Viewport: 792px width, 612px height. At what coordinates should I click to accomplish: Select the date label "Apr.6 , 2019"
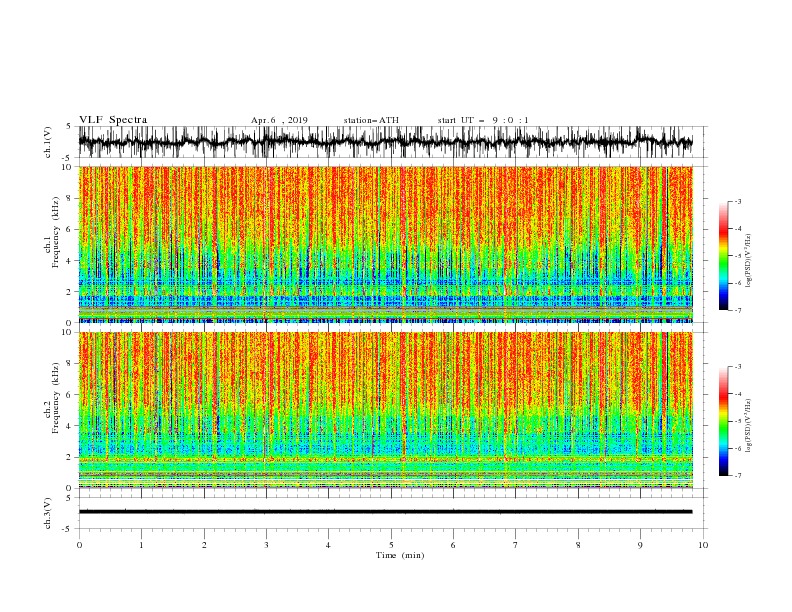point(279,120)
